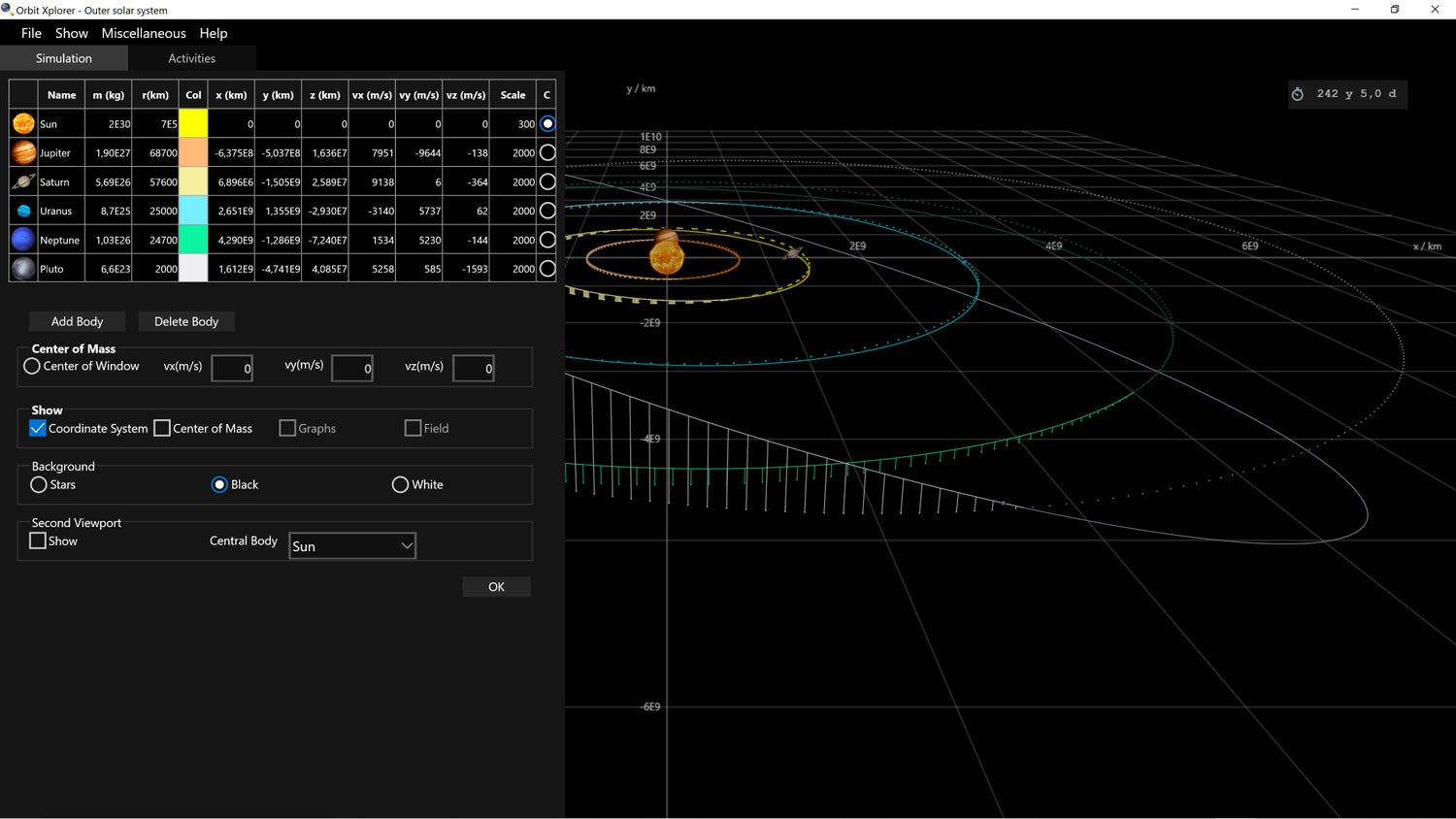Click Uranus x position cell 2,651E9

pos(232,211)
